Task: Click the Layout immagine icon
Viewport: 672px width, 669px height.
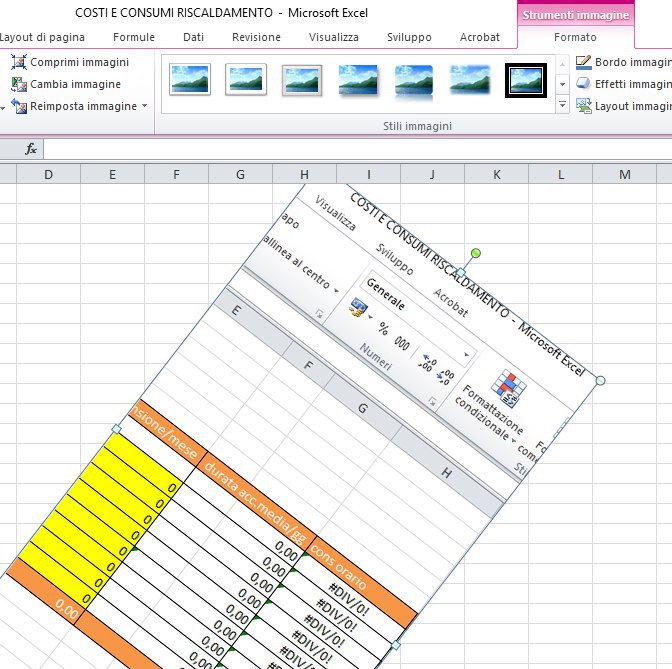Action: pos(583,105)
